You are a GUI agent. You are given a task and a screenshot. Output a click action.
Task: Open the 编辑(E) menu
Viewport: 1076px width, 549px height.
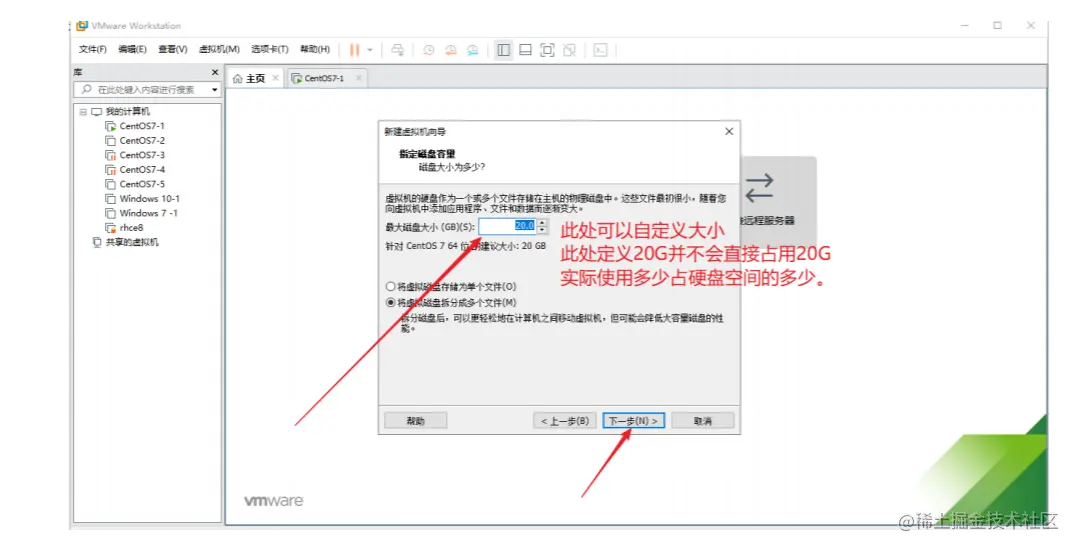[132, 49]
